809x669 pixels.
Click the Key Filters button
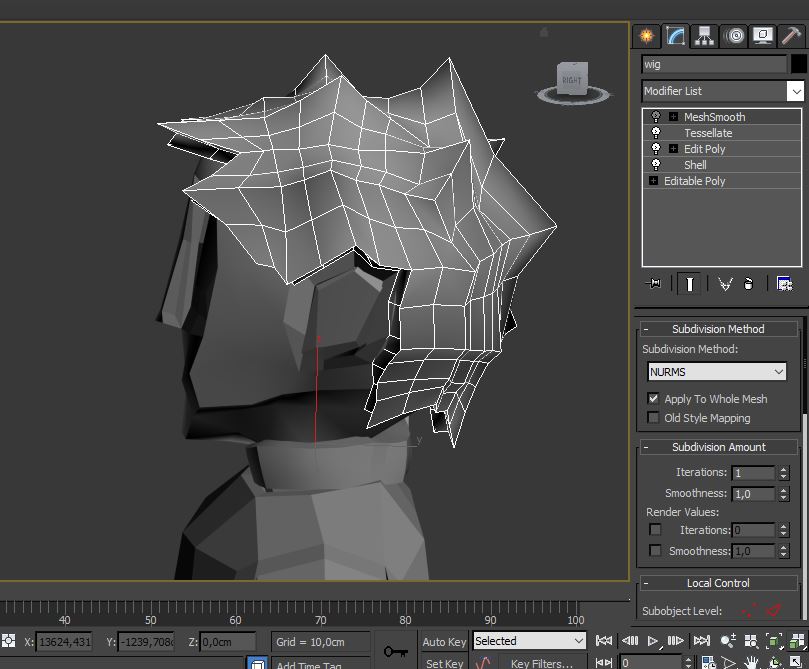541,662
